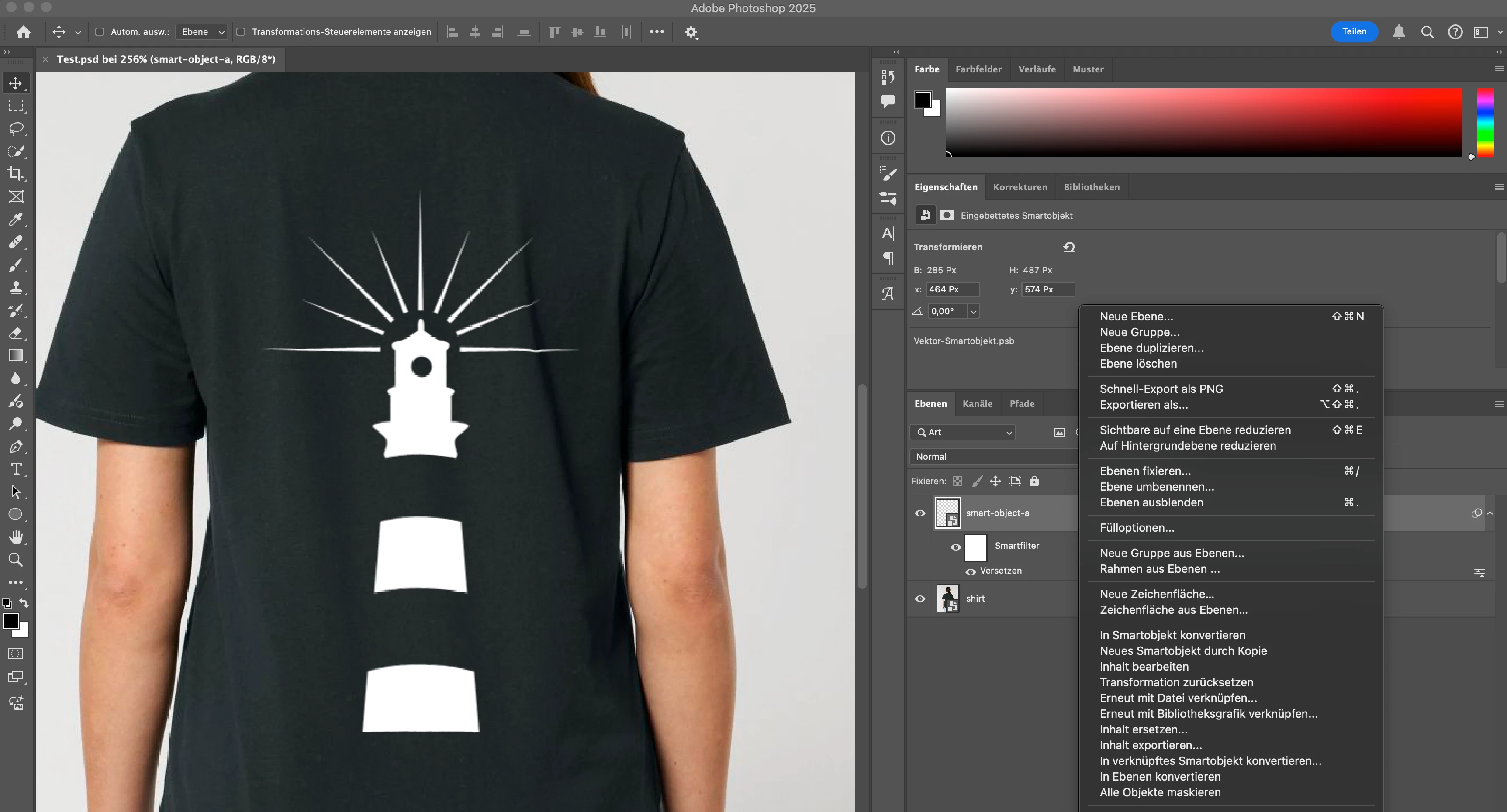1507x812 pixels.
Task: Switch to the Kanäle tab
Action: click(x=977, y=404)
